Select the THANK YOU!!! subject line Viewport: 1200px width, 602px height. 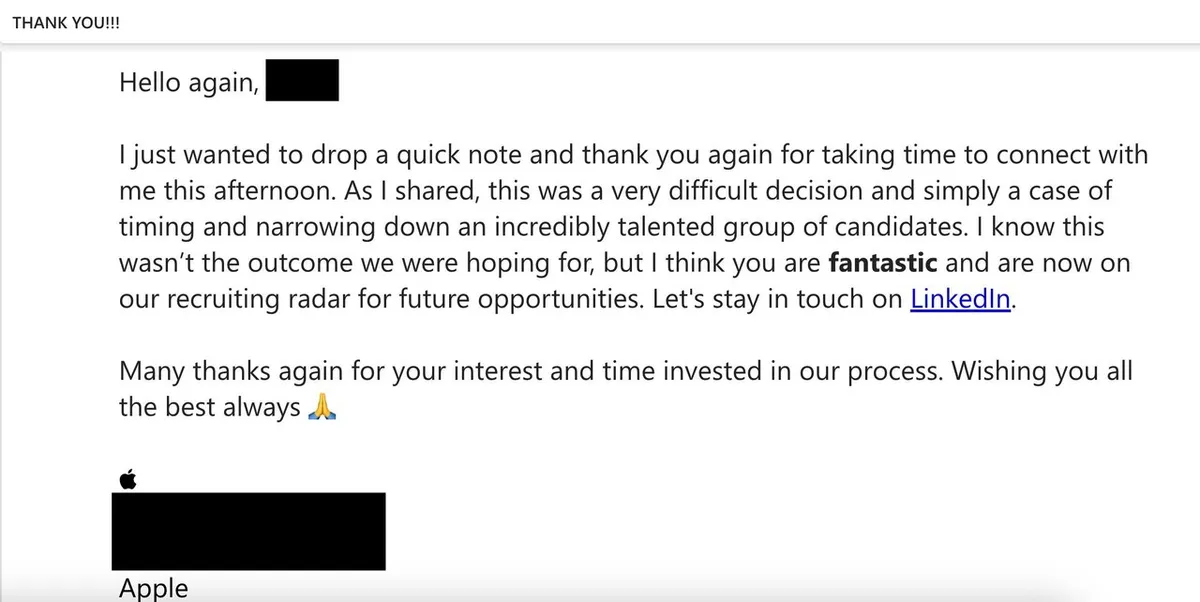[66, 22]
